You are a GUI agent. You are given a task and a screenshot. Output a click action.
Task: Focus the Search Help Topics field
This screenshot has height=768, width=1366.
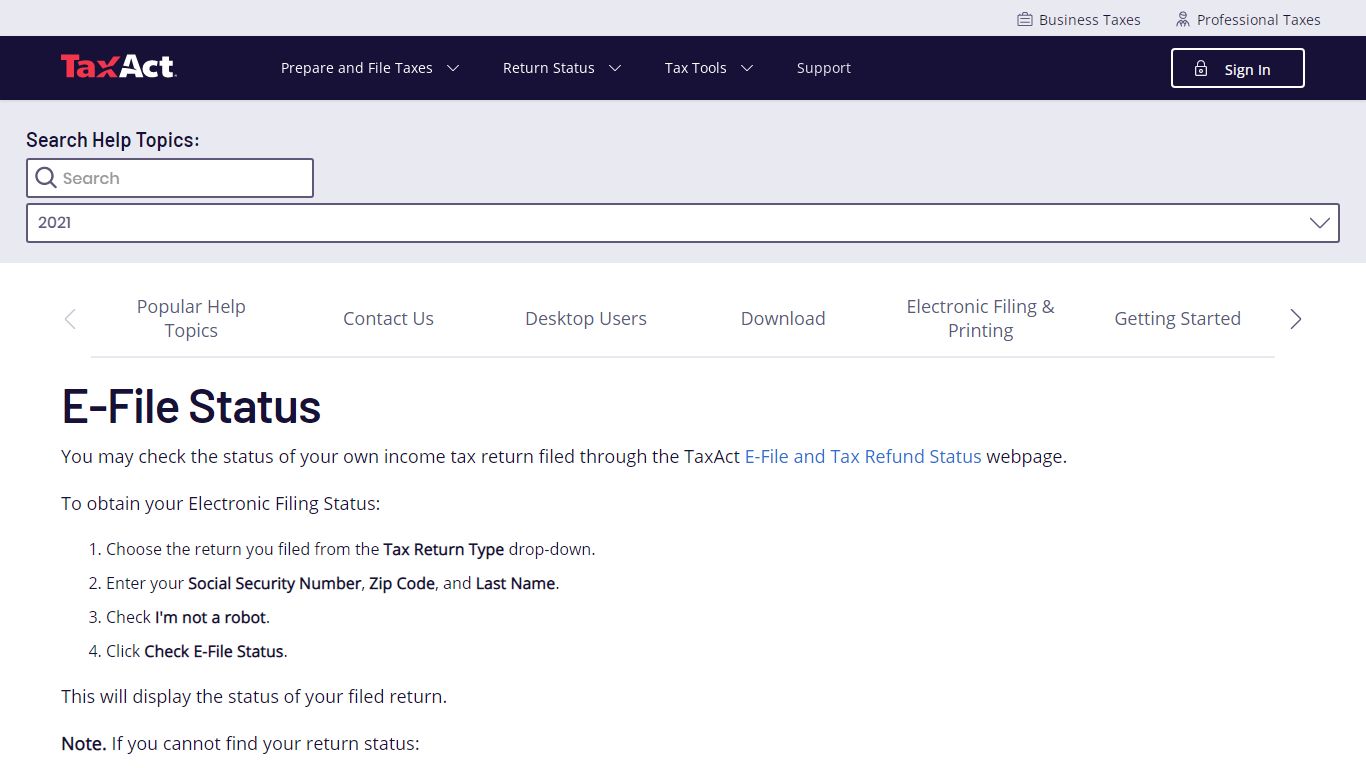(x=170, y=178)
